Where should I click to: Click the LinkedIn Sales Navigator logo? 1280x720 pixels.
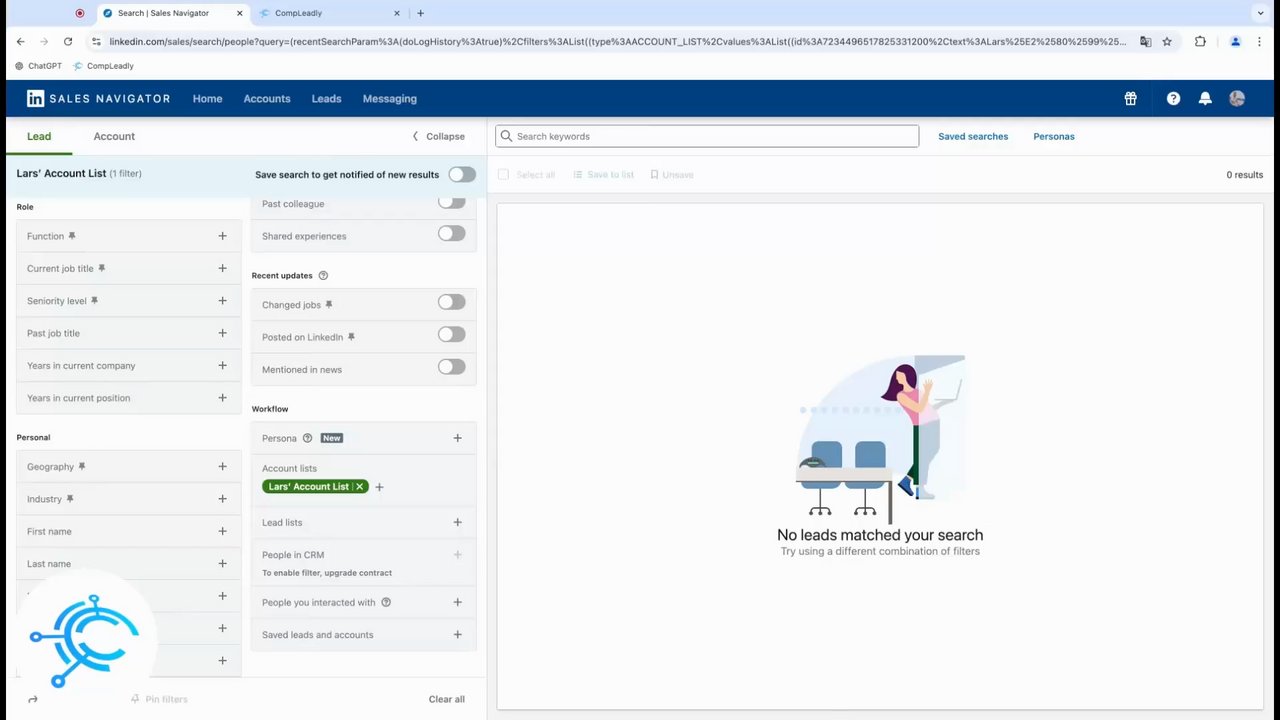98,98
